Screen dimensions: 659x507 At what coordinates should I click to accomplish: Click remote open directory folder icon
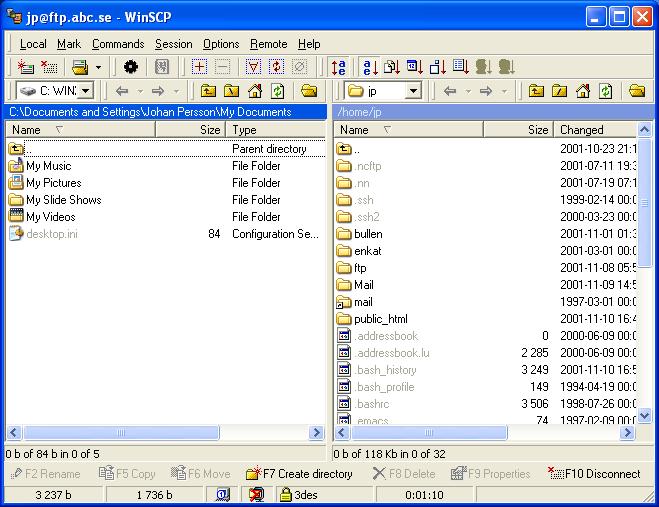click(x=637, y=91)
